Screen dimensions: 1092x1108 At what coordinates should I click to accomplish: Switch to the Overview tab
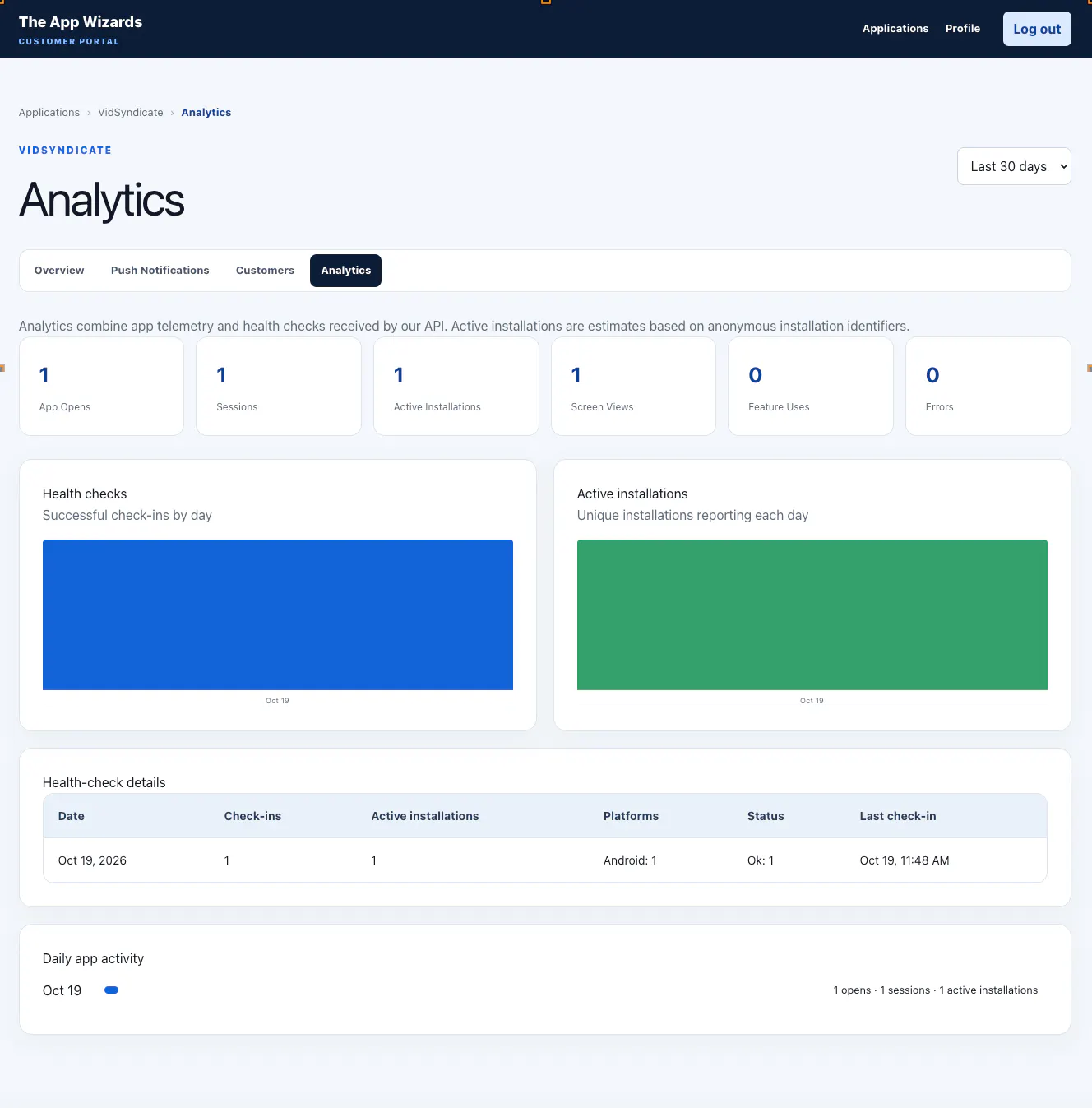coord(59,271)
